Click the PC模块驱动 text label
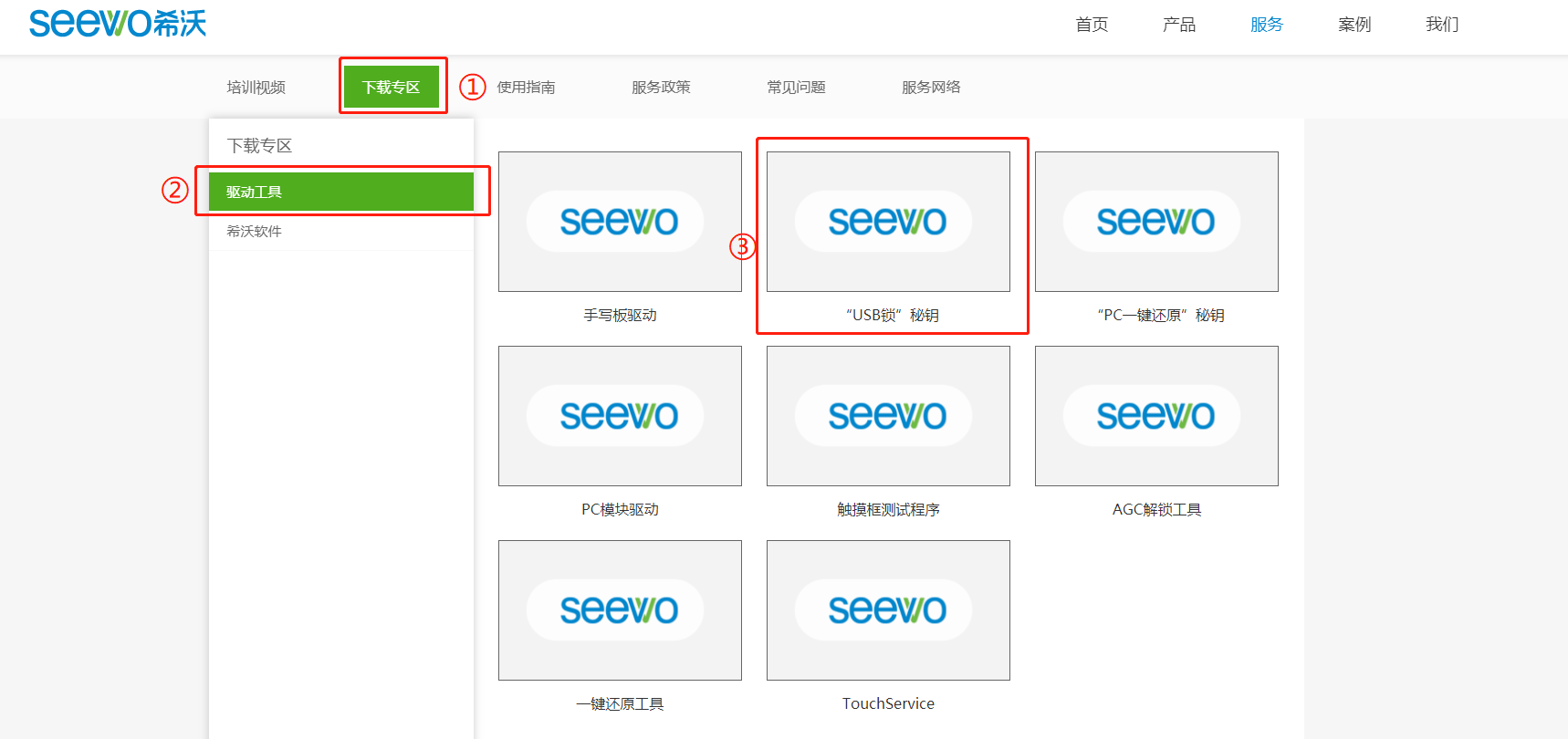Viewport: 1568px width, 739px height. (x=620, y=509)
